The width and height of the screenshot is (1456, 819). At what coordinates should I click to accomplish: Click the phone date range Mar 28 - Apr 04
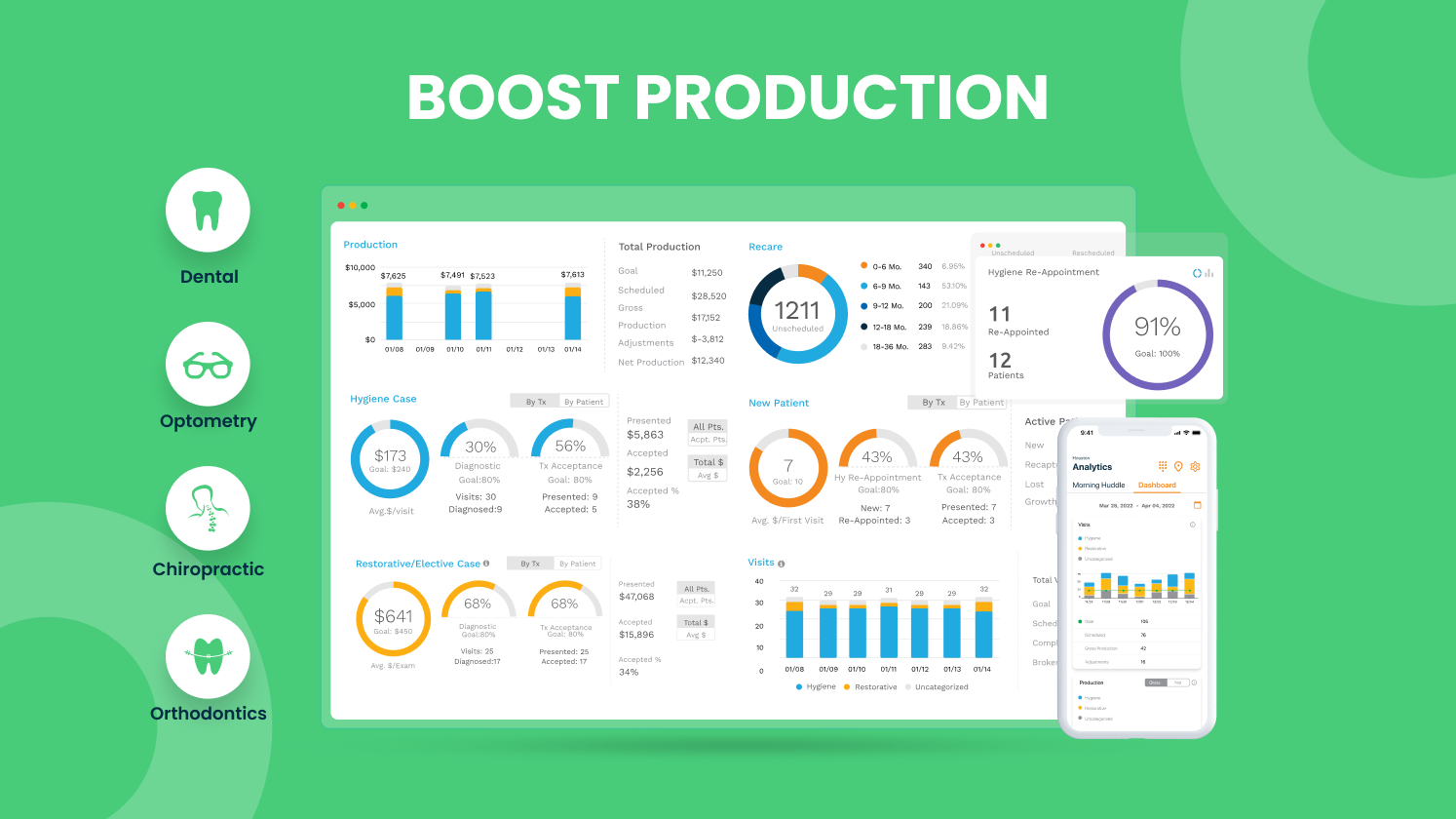point(1136,506)
